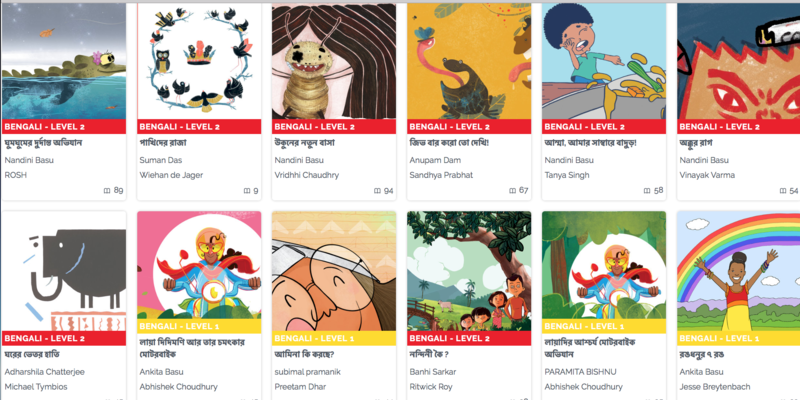Click the read-count icon showing 67
This screenshot has width=800, height=400.
(512, 191)
